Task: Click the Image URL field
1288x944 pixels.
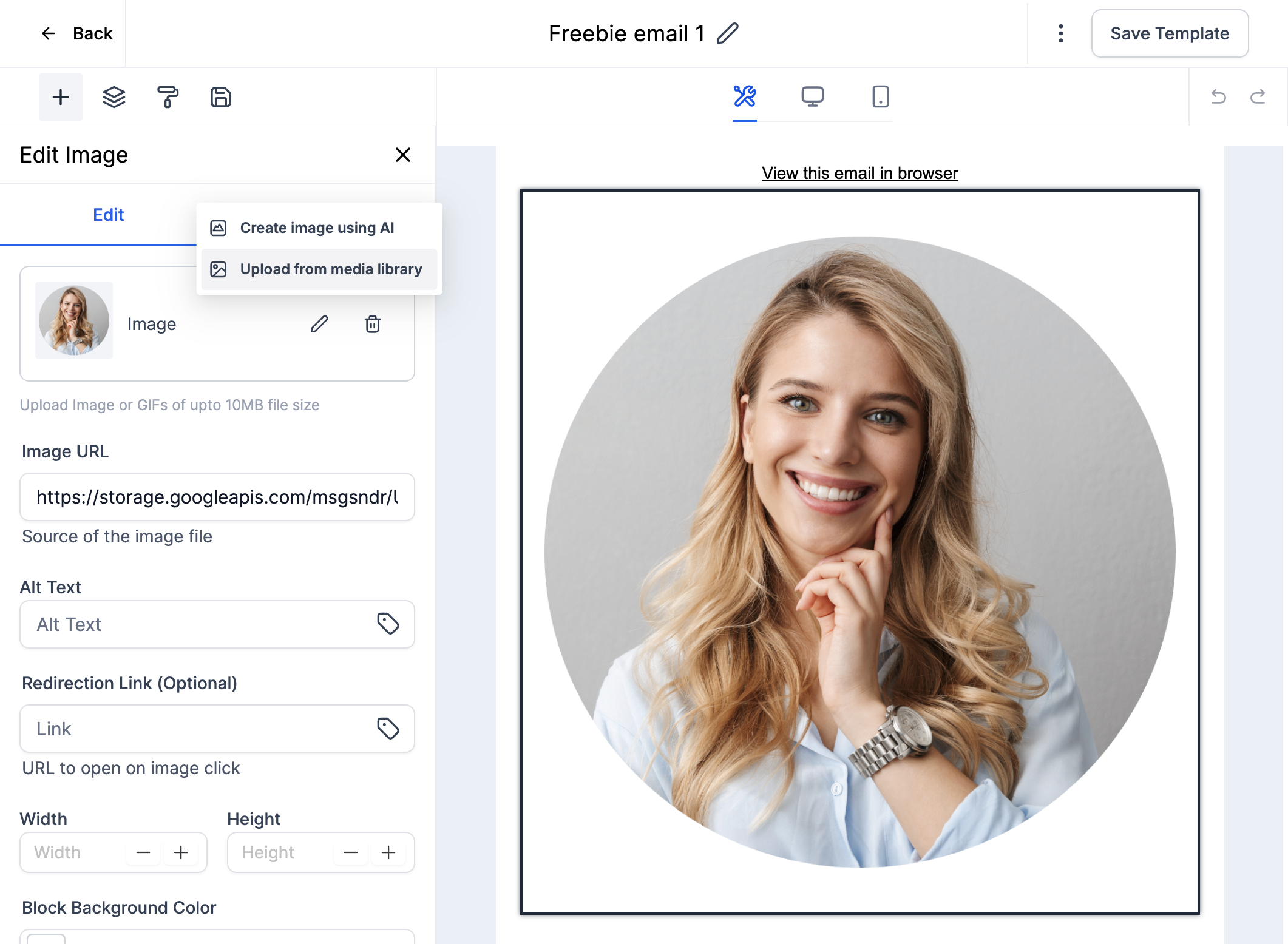Action: [x=217, y=497]
